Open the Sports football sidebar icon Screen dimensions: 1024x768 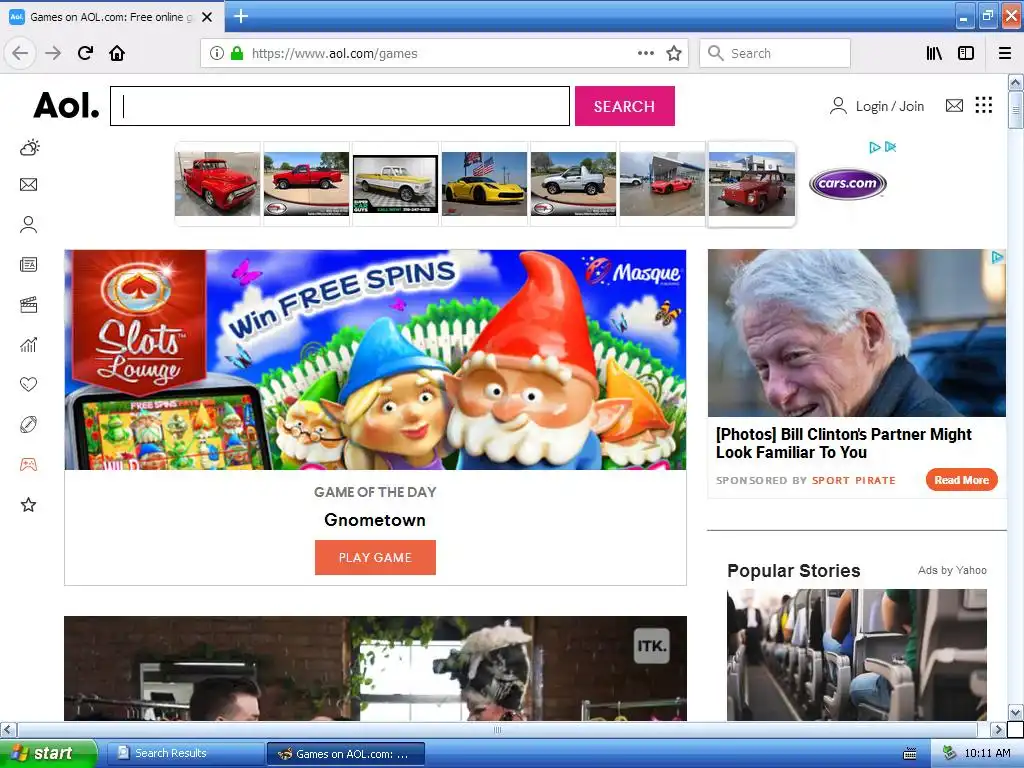28,424
